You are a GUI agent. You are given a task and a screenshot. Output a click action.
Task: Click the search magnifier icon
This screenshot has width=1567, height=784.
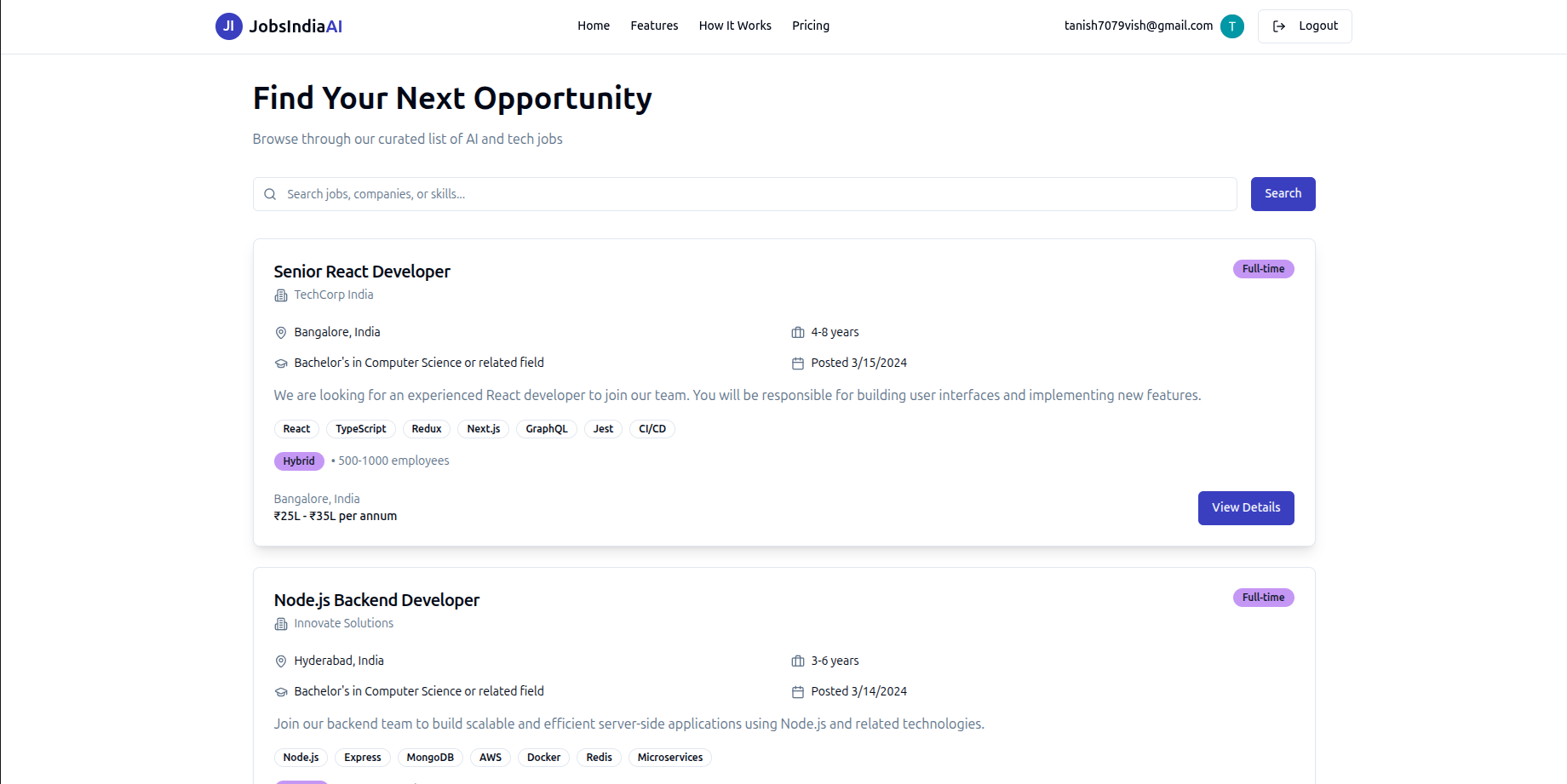(x=270, y=194)
